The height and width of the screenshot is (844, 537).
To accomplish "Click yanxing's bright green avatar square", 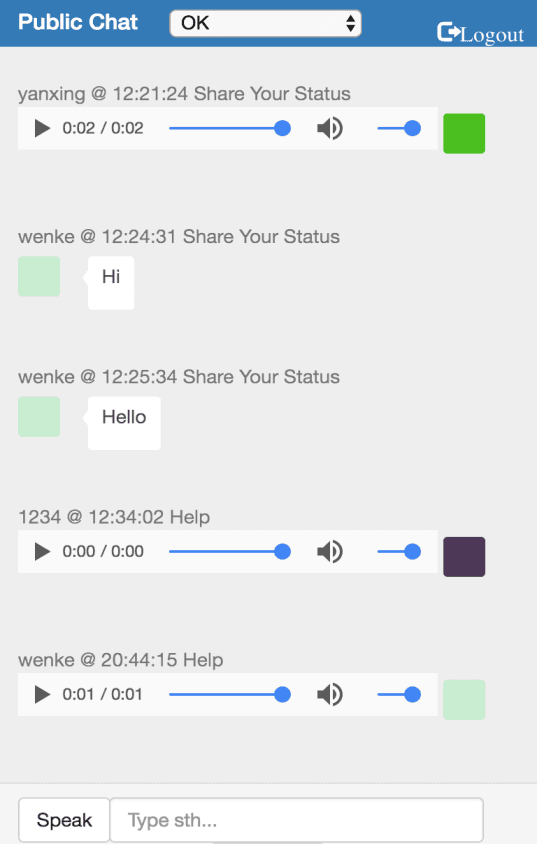I will coord(464,133).
